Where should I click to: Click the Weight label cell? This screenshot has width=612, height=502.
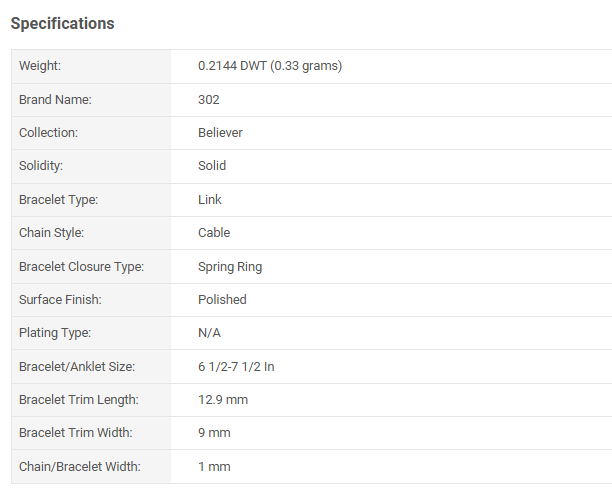click(x=40, y=66)
